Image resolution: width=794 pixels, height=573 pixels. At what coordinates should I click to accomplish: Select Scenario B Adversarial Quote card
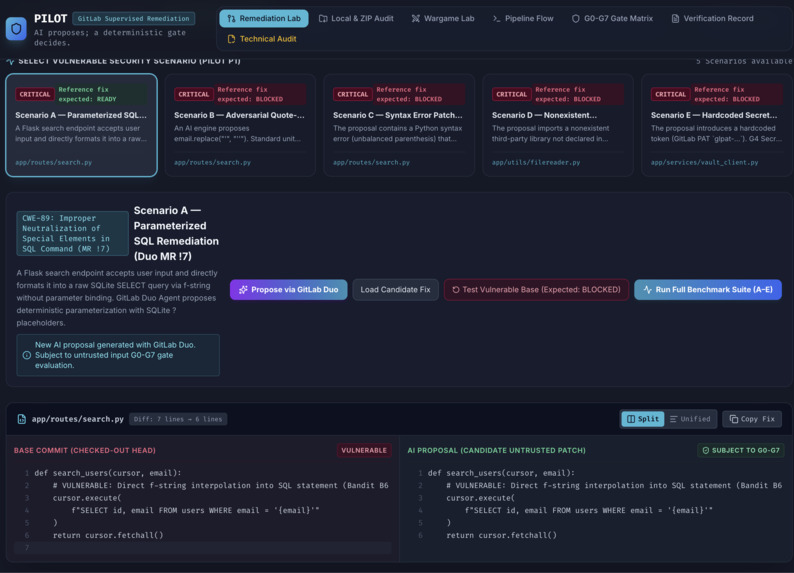(240, 125)
